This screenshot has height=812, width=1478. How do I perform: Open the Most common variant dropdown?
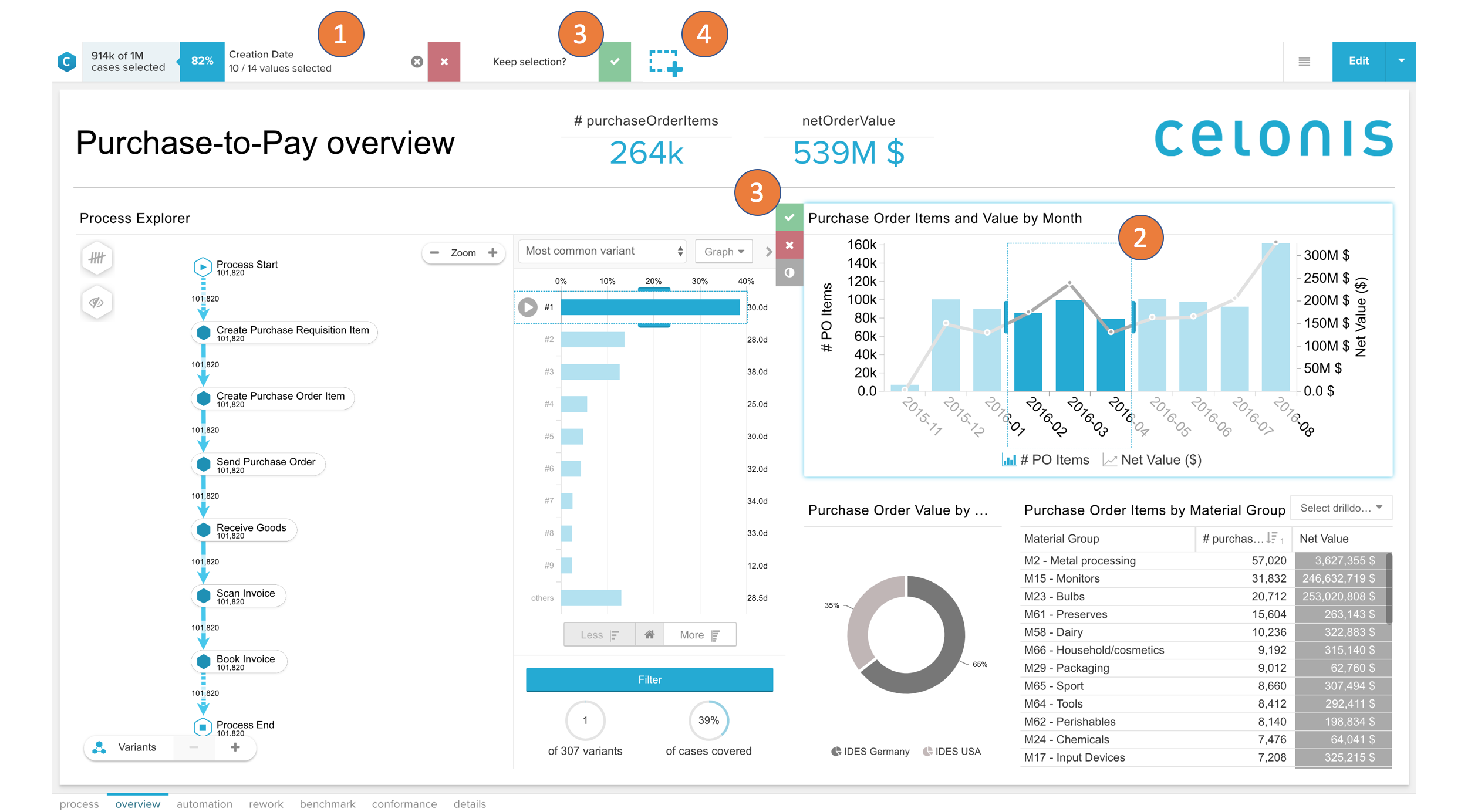pyautogui.click(x=603, y=251)
